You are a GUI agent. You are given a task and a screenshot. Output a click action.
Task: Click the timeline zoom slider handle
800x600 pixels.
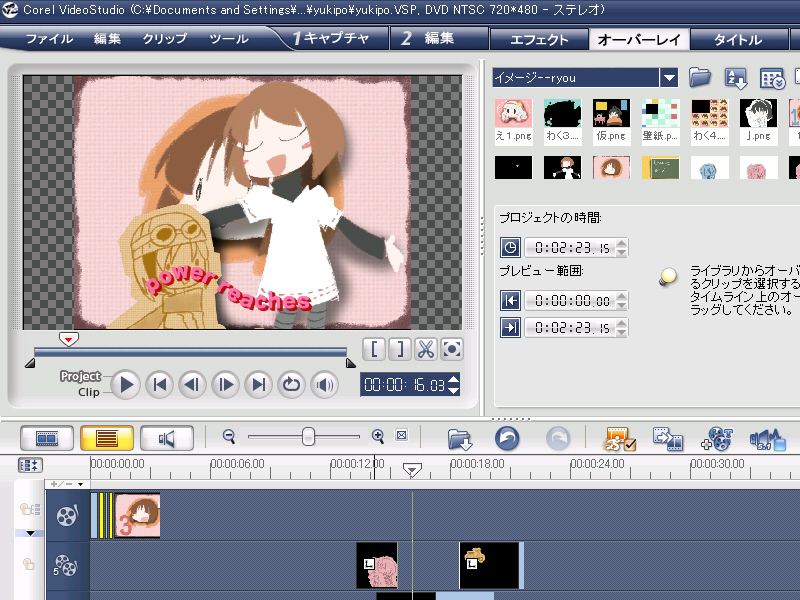point(308,437)
